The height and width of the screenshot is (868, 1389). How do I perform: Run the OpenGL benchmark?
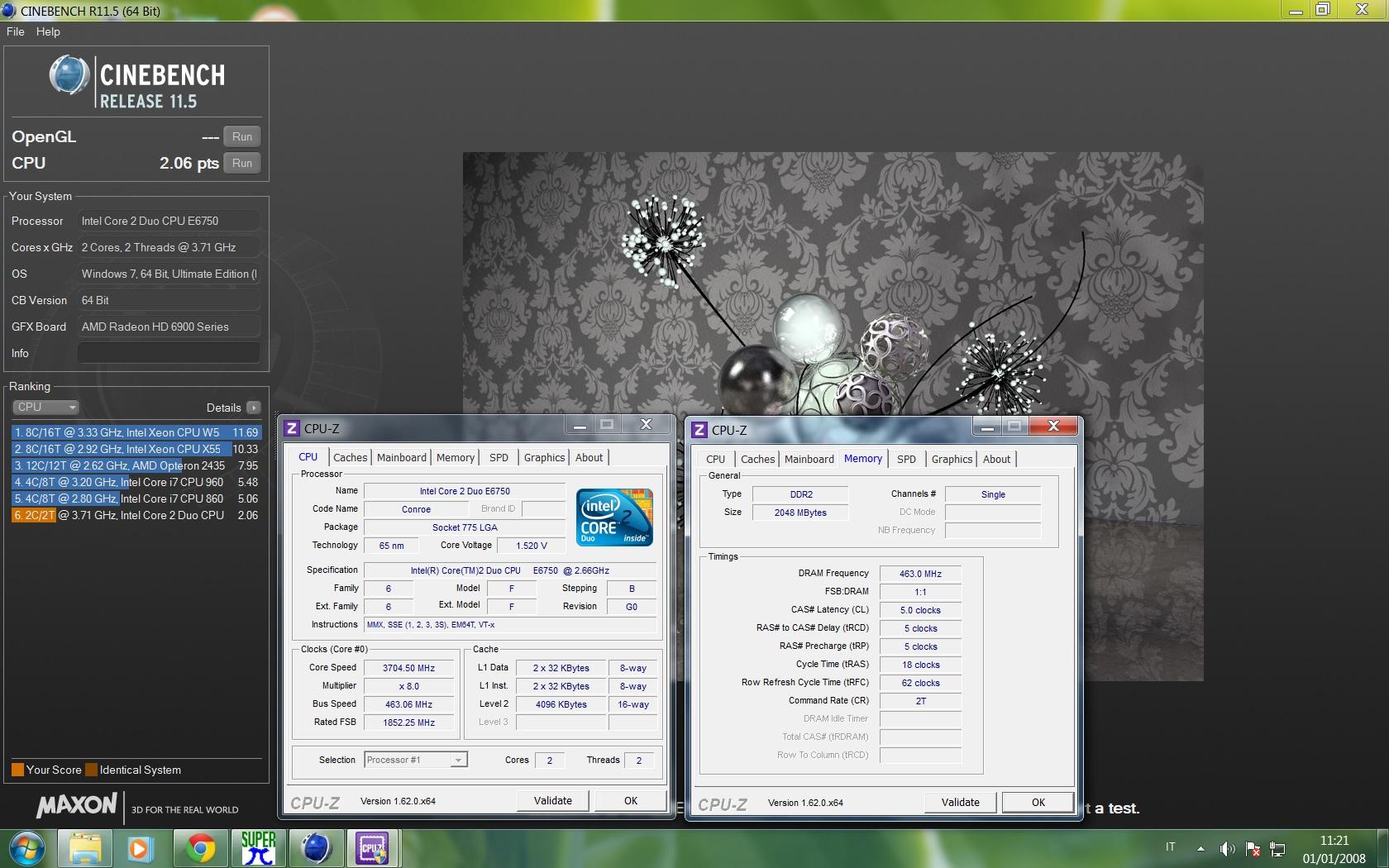pos(242,136)
